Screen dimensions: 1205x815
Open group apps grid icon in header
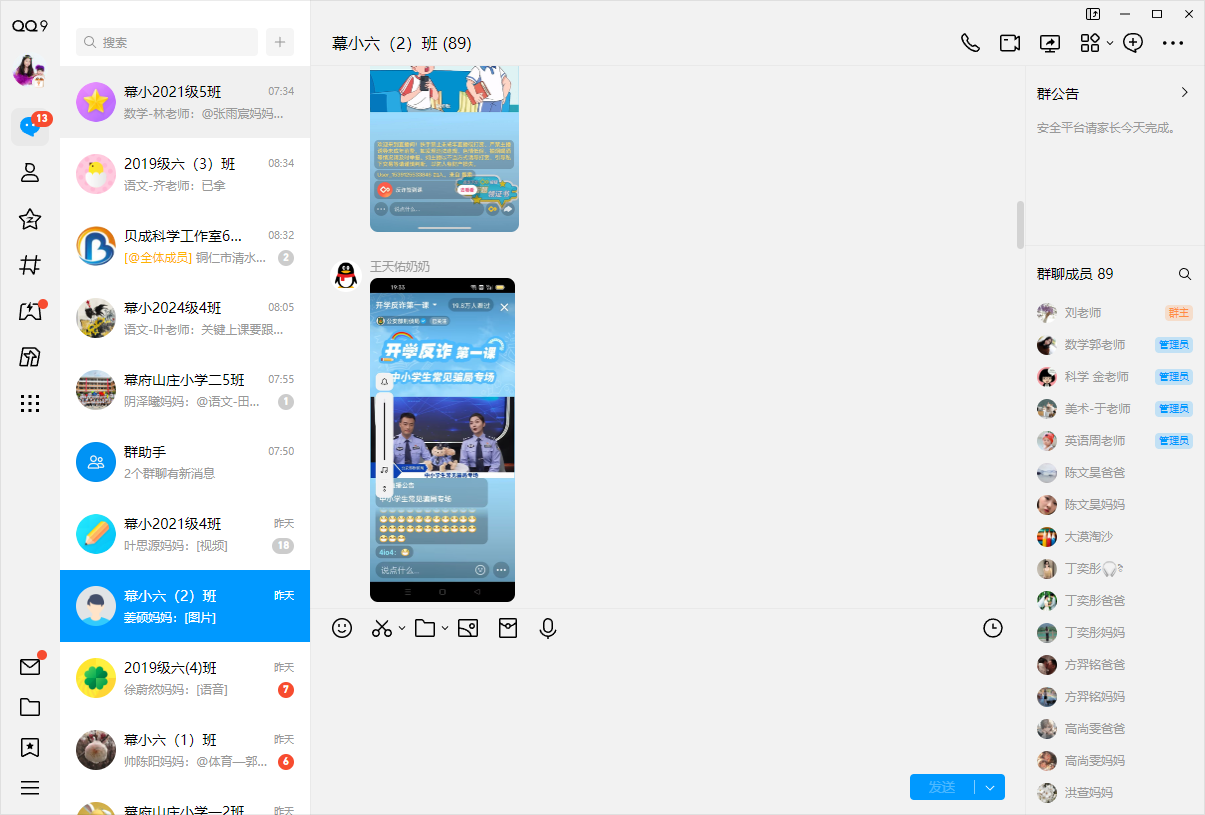(x=1090, y=43)
